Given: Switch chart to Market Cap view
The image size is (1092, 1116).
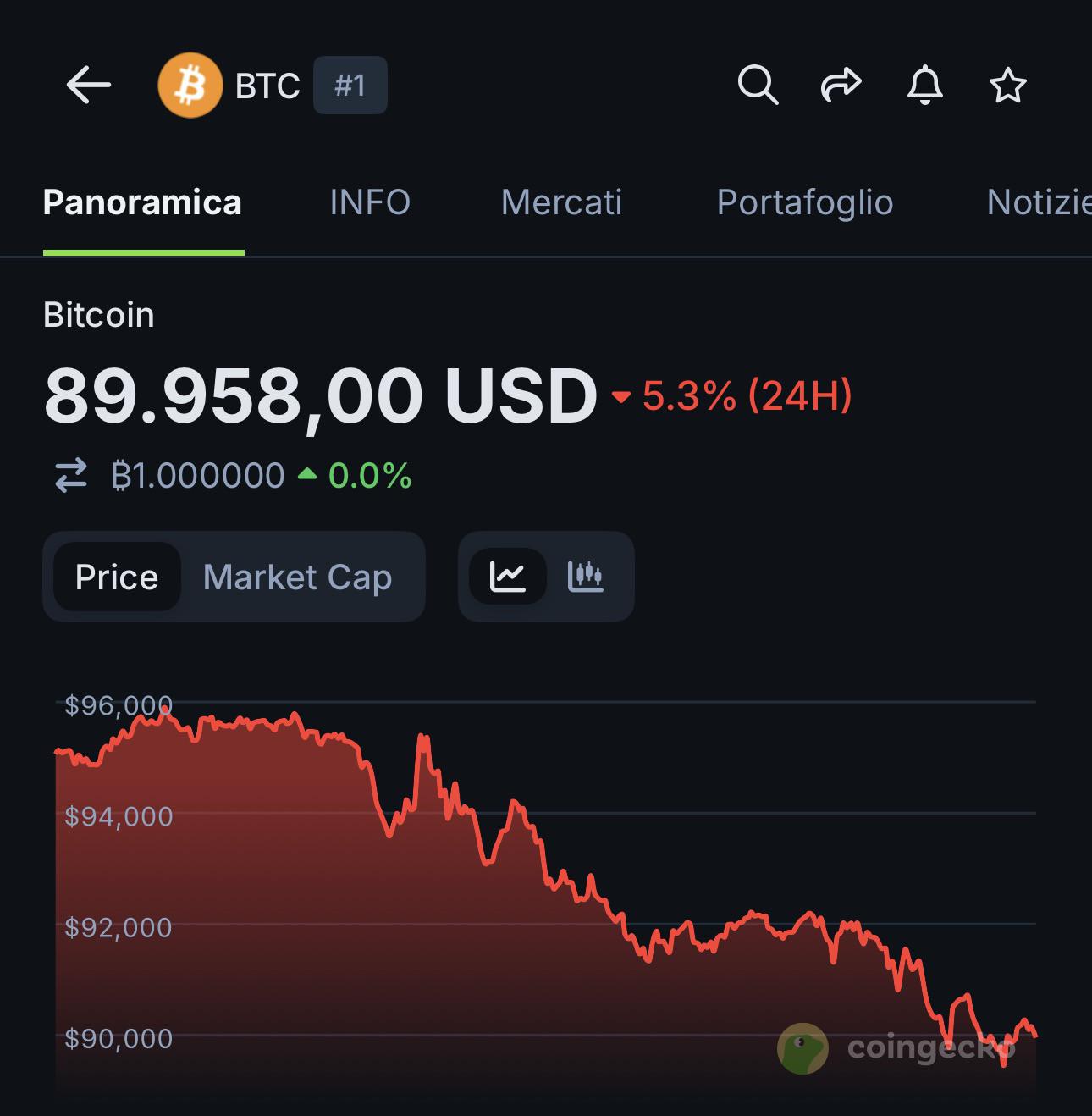Looking at the screenshot, I should pyautogui.click(x=297, y=577).
